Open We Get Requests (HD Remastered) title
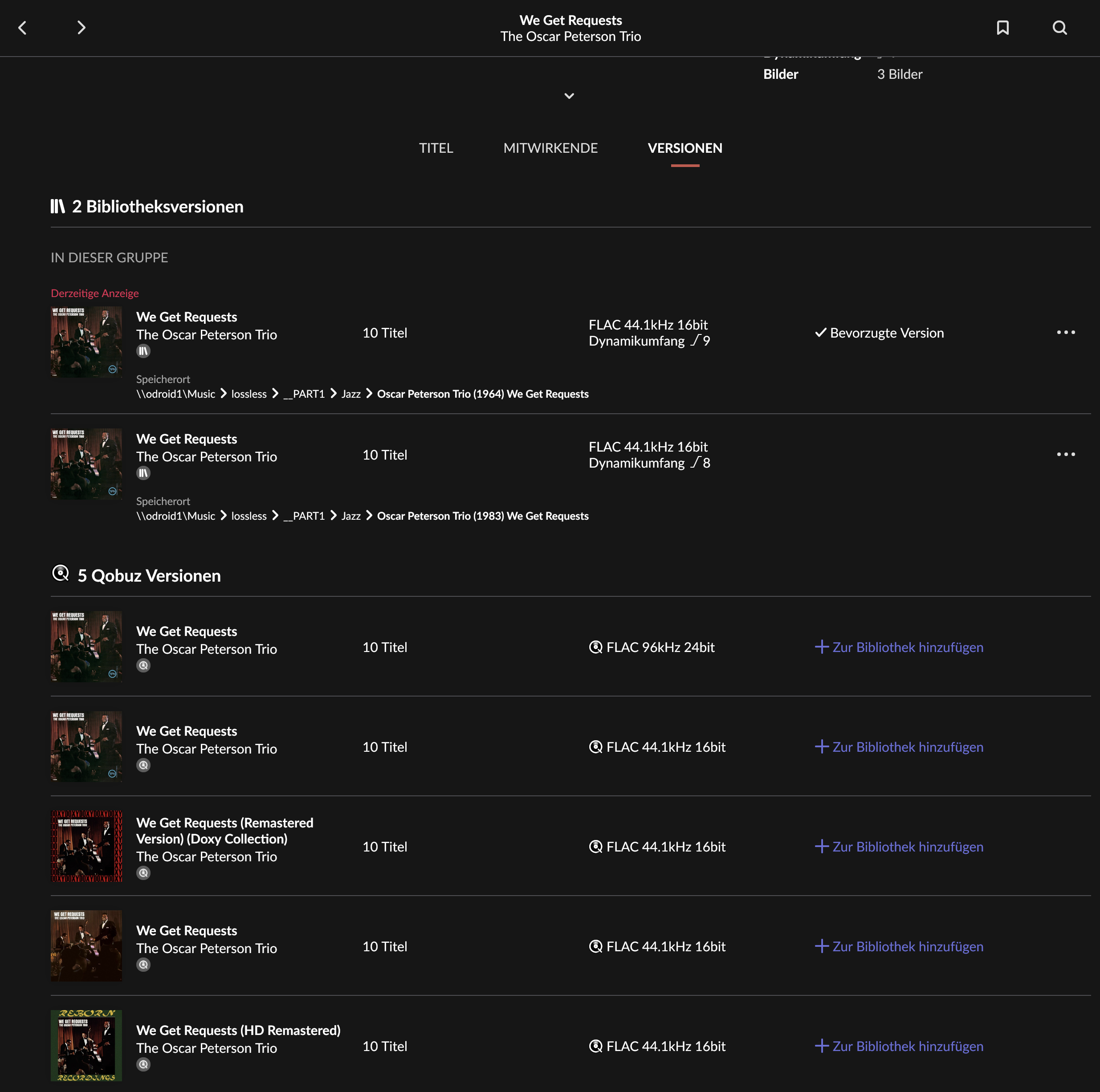This screenshot has width=1100, height=1092. coord(239,1030)
